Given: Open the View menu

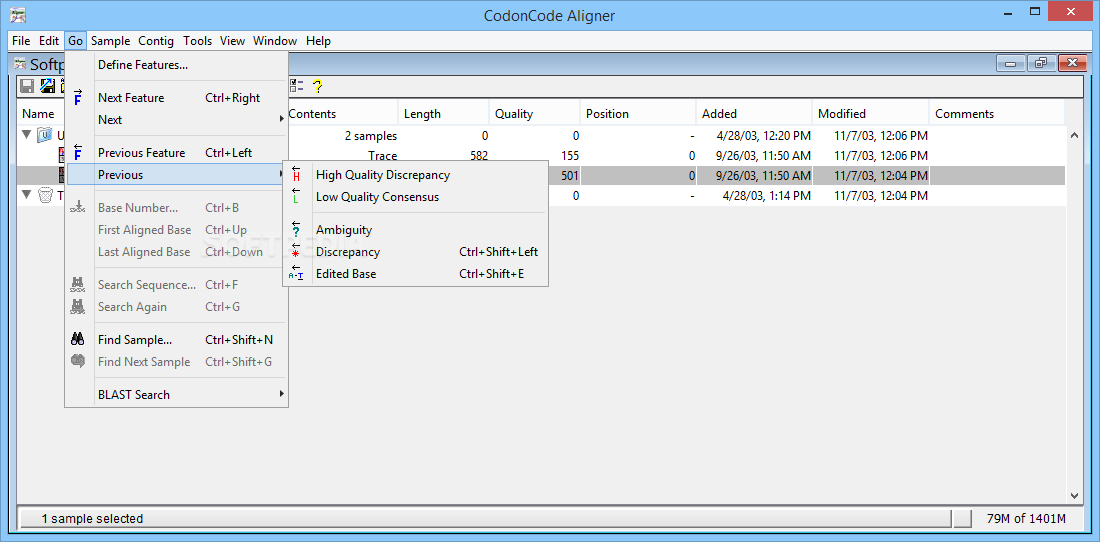Looking at the screenshot, I should [232, 41].
